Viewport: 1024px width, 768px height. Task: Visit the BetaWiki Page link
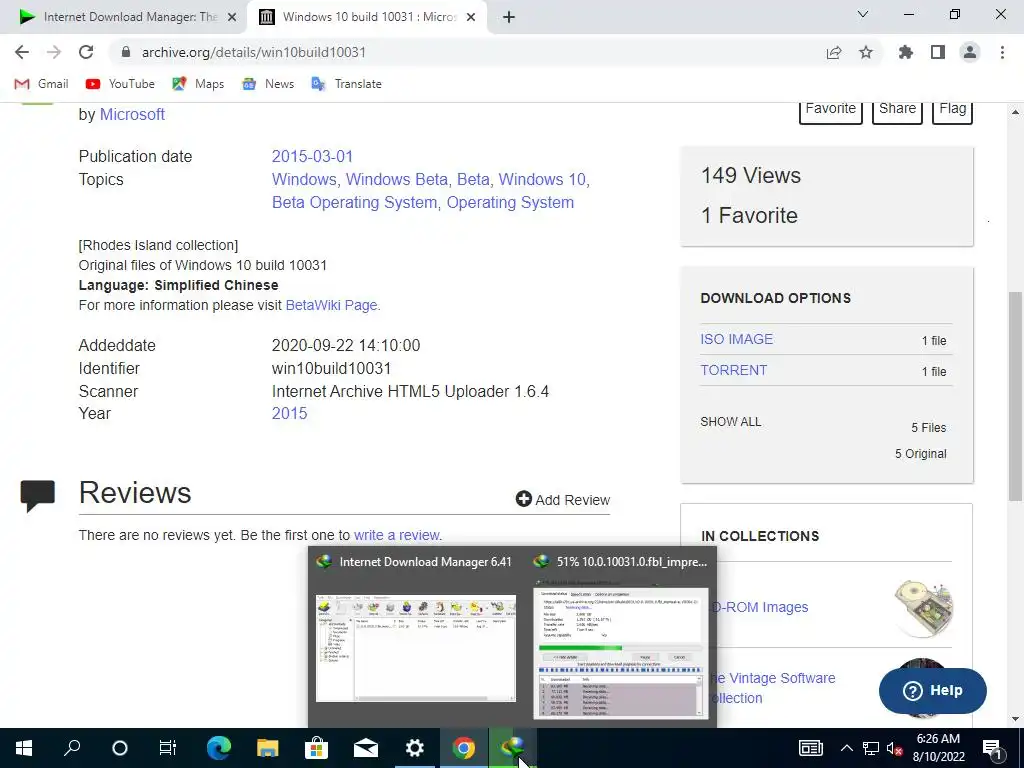pyautogui.click(x=331, y=305)
